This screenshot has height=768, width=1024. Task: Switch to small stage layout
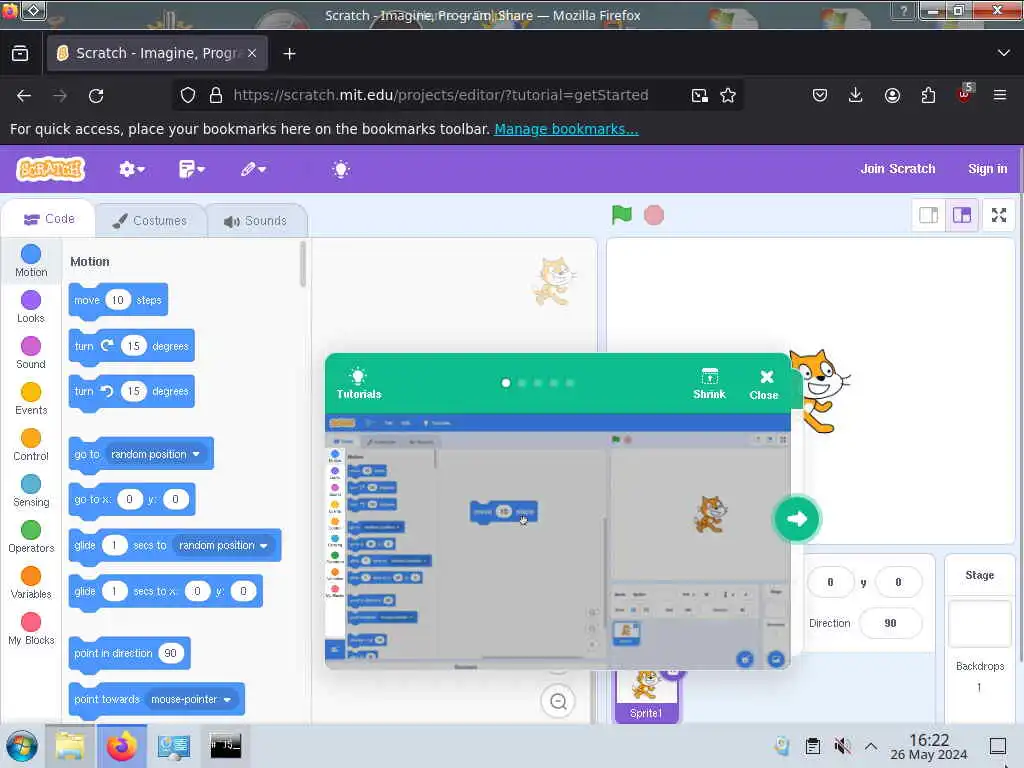928,215
